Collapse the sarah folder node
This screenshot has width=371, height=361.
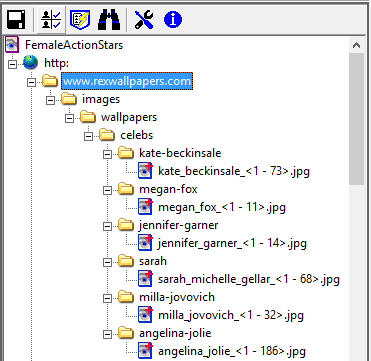(107, 262)
